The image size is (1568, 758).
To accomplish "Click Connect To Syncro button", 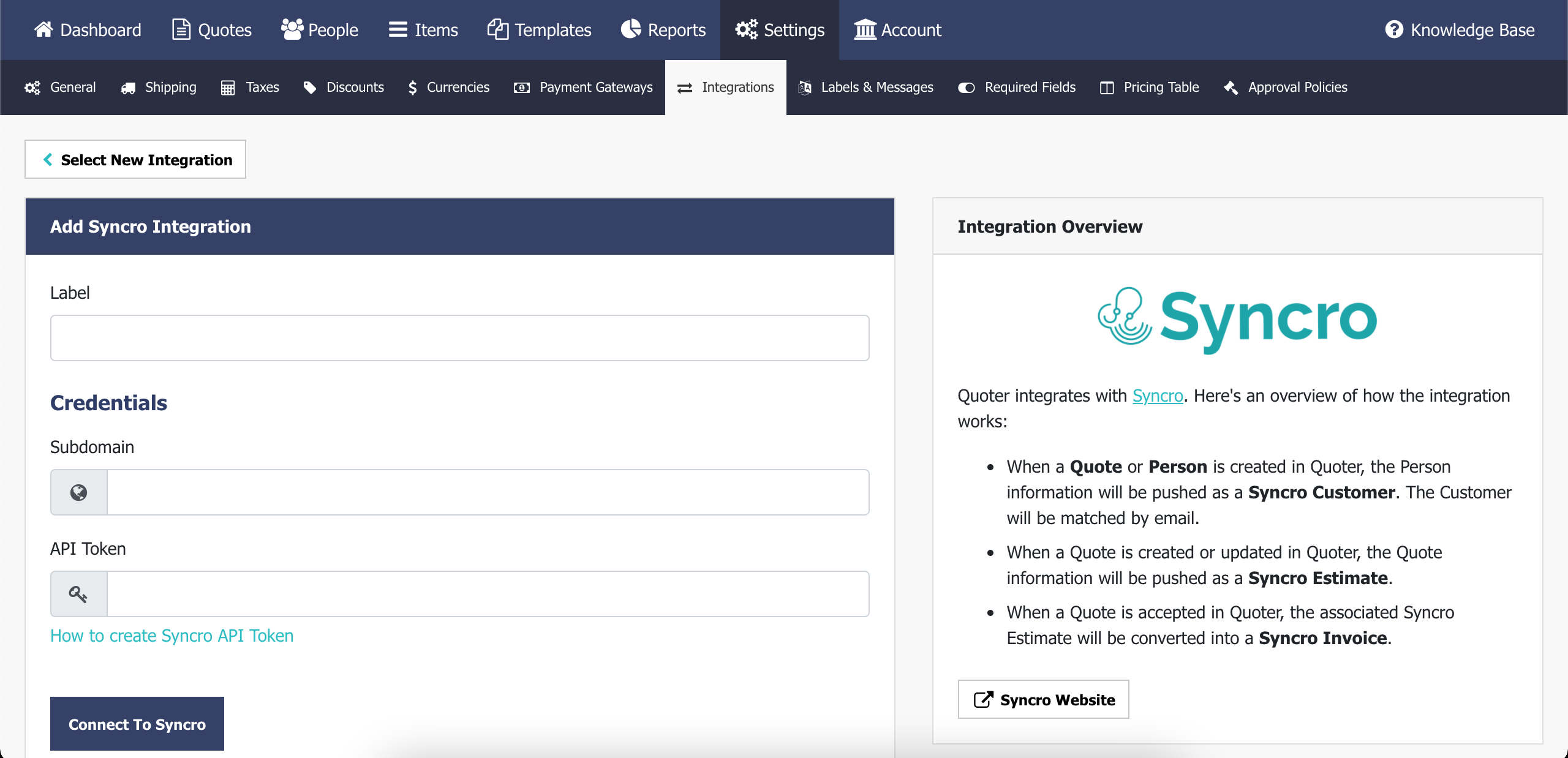I will pos(137,724).
